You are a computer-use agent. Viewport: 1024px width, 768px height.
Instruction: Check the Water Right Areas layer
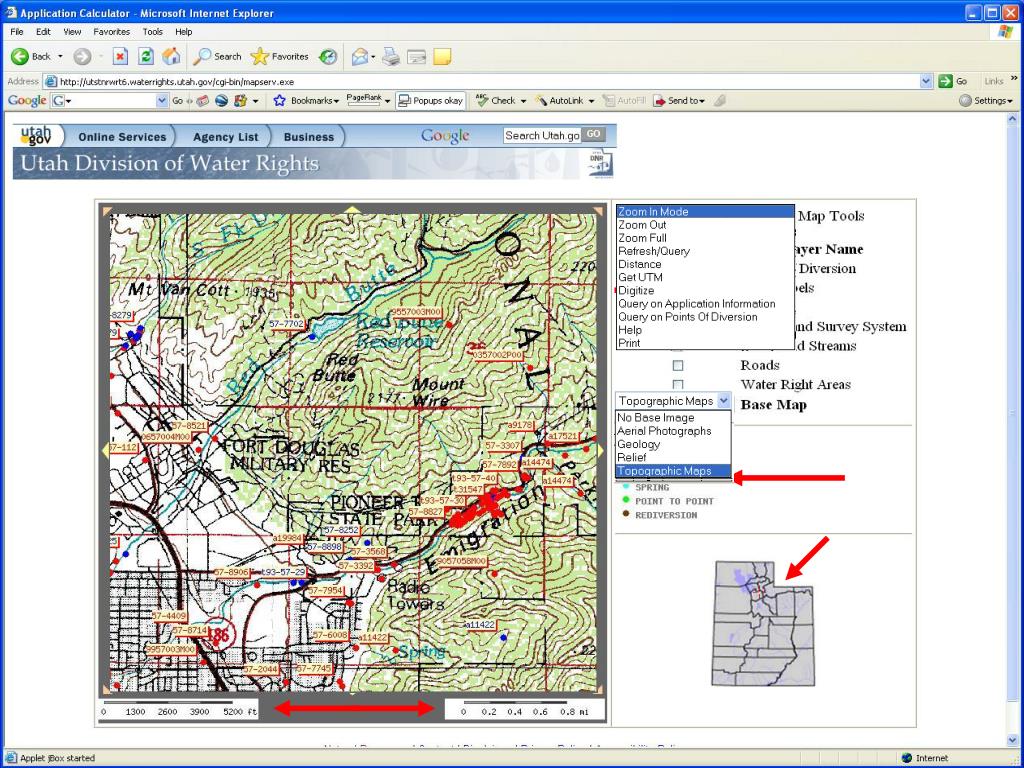coord(678,385)
